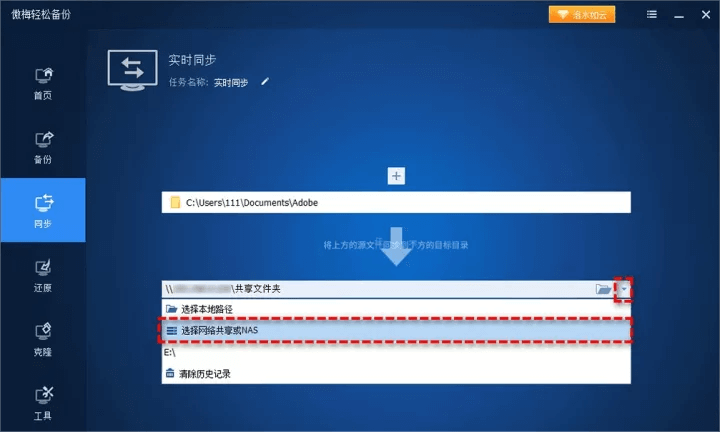The width and height of the screenshot is (720, 432).
Task: Select 清除历史记录 to clear history
Action: (x=396, y=374)
